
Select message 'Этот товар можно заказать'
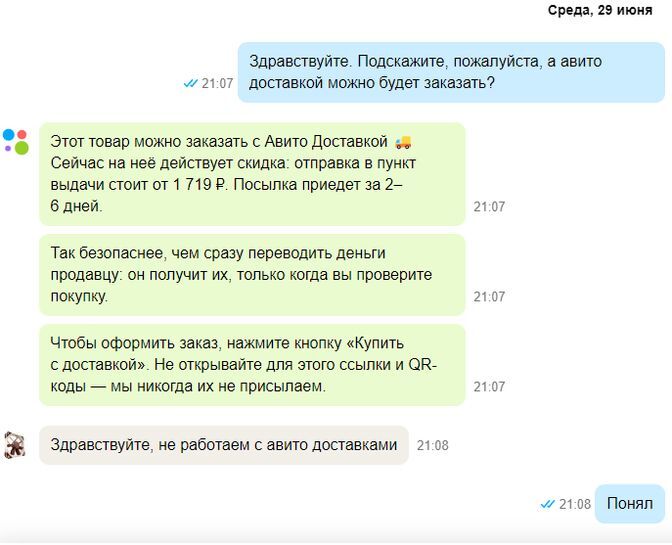(x=252, y=174)
